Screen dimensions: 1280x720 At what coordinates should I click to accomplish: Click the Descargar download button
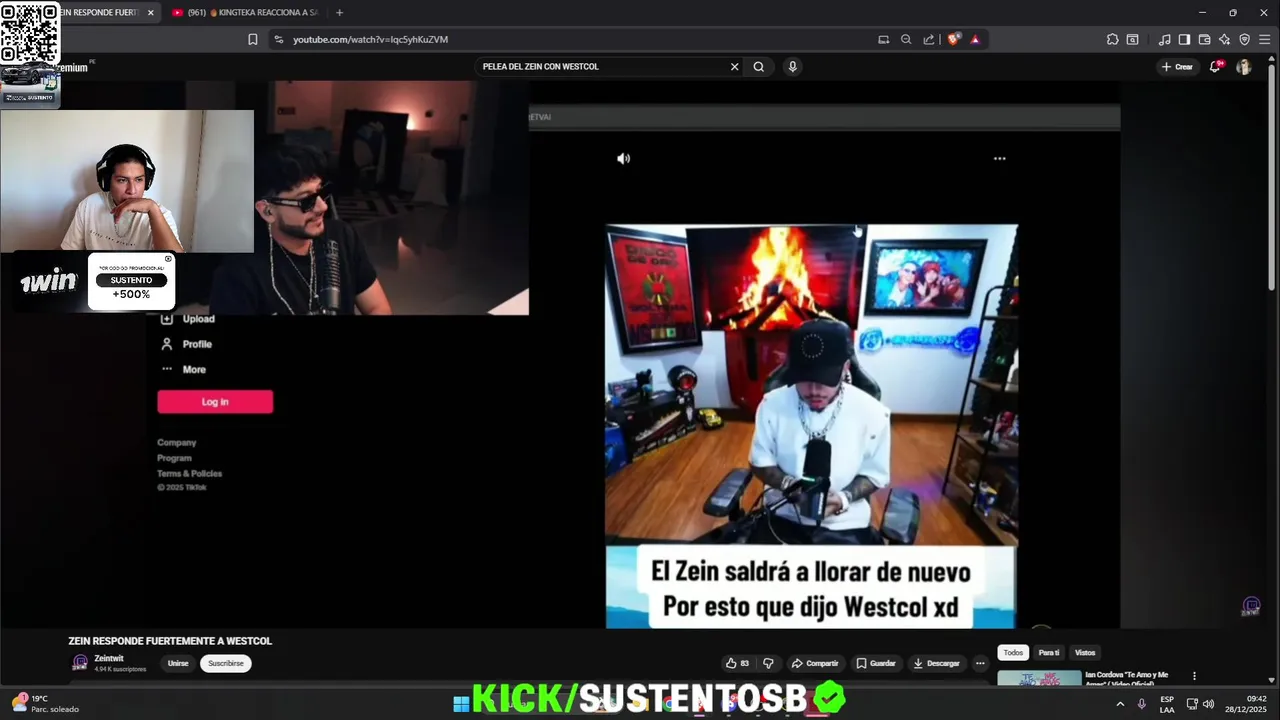coord(936,663)
